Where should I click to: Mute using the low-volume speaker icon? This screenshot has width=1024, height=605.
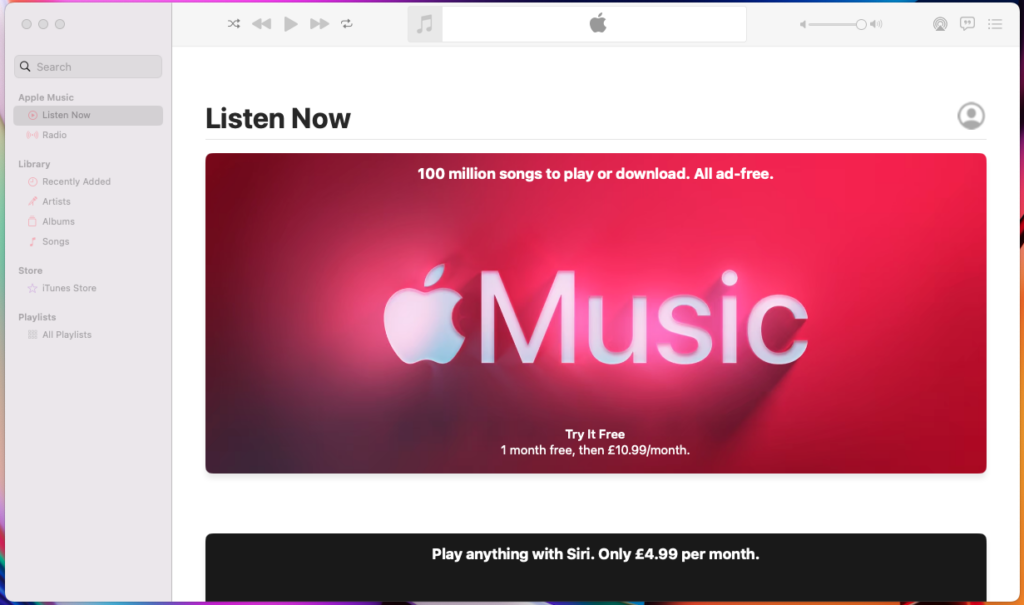pos(803,24)
